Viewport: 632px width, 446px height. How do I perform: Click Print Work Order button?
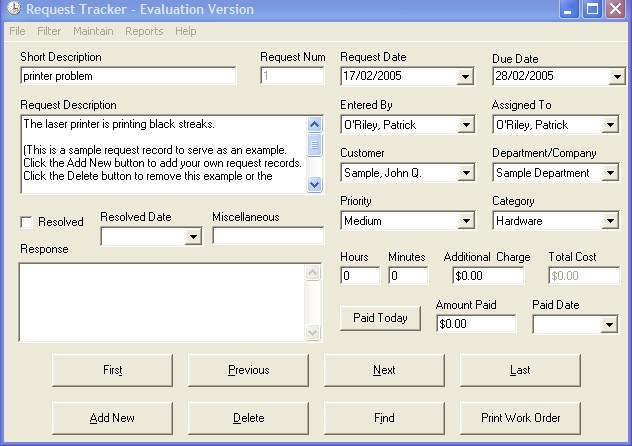520,418
